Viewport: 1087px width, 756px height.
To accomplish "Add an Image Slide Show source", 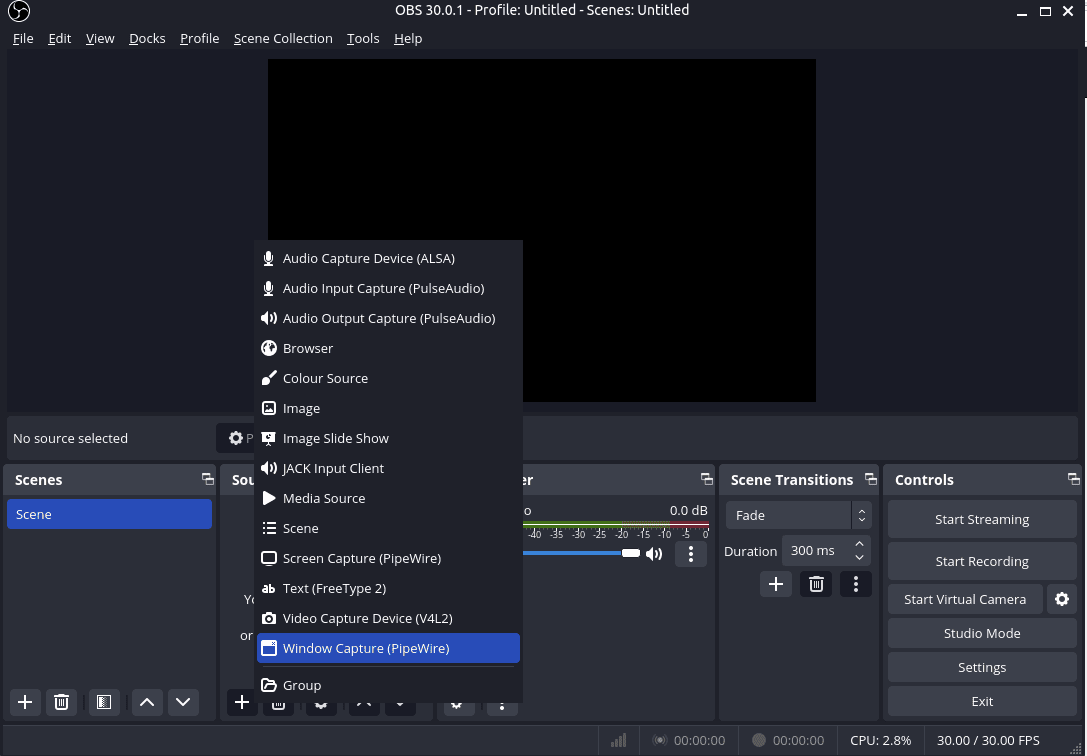I will 388,439.
